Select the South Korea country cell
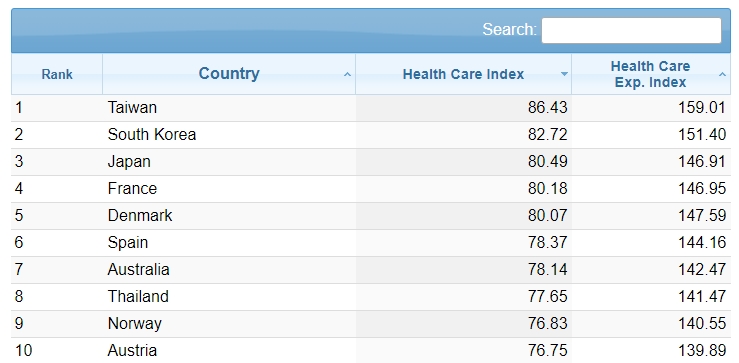 [x=152, y=135]
